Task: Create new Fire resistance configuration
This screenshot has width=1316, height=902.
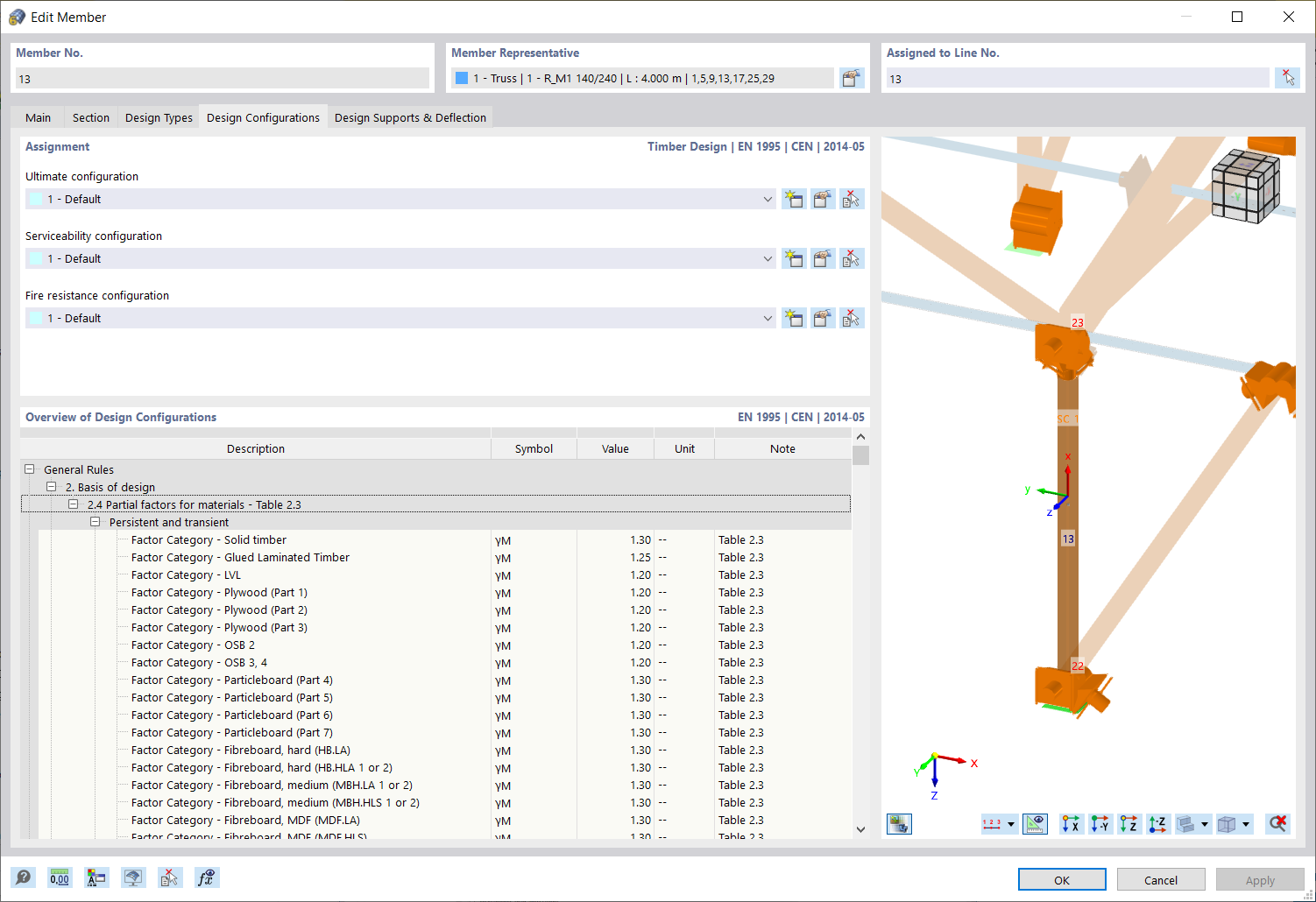Action: (794, 318)
